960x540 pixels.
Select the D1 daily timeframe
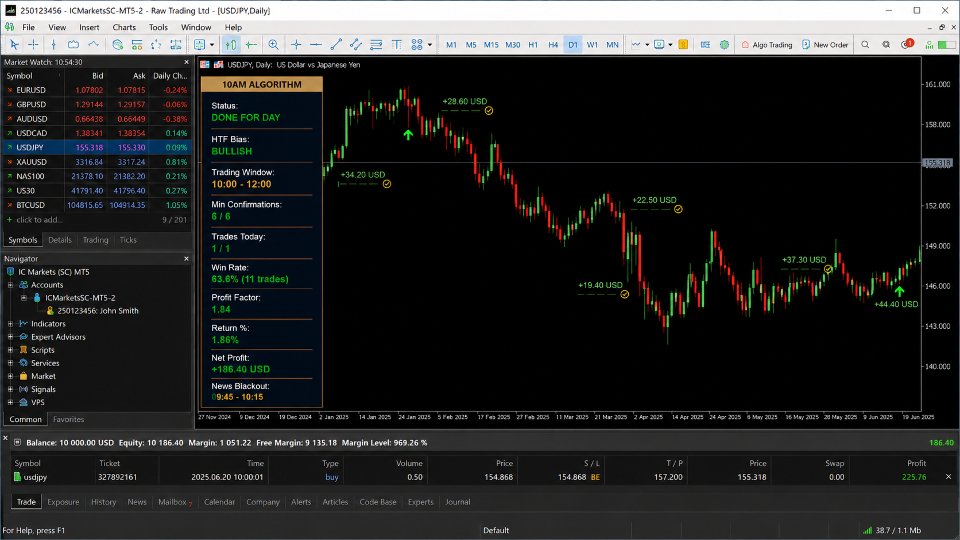tap(572, 45)
